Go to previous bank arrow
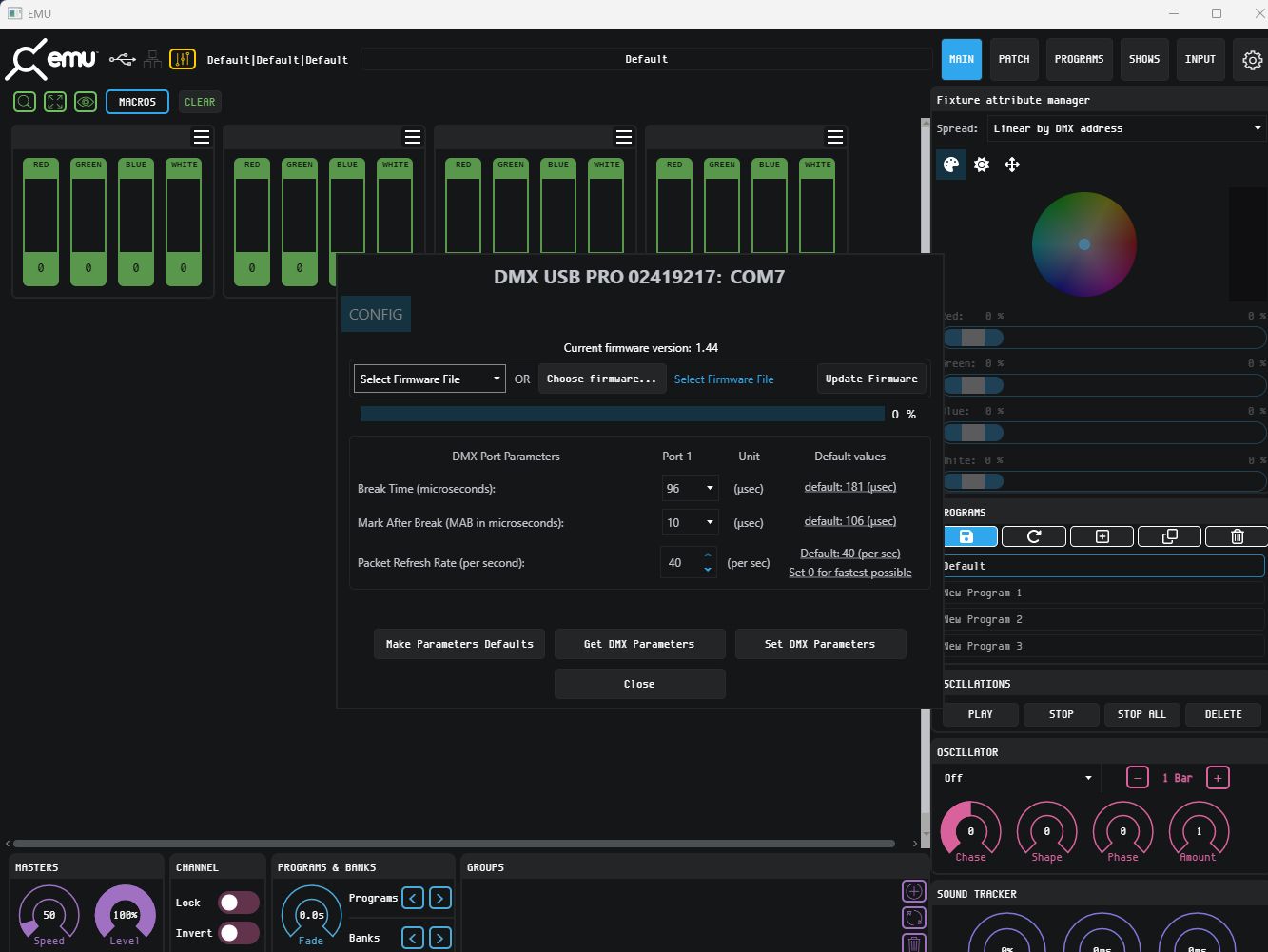Screen dimensions: 1268x952 click(x=413, y=938)
